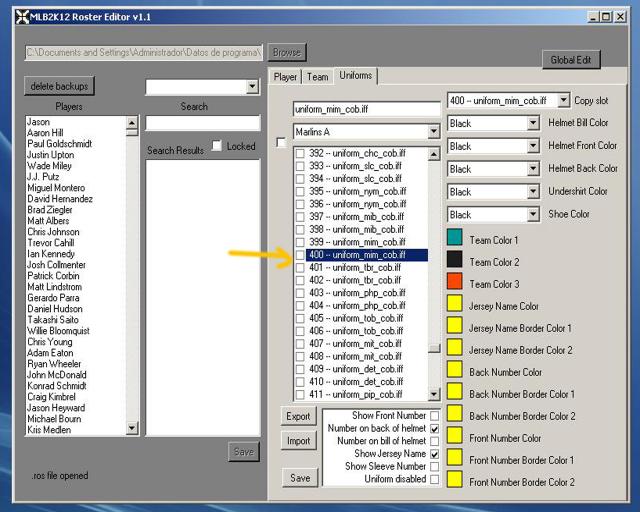The image size is (640, 512).
Task: Change Jersey Name Border Color 2 swatch
Action: [454, 347]
